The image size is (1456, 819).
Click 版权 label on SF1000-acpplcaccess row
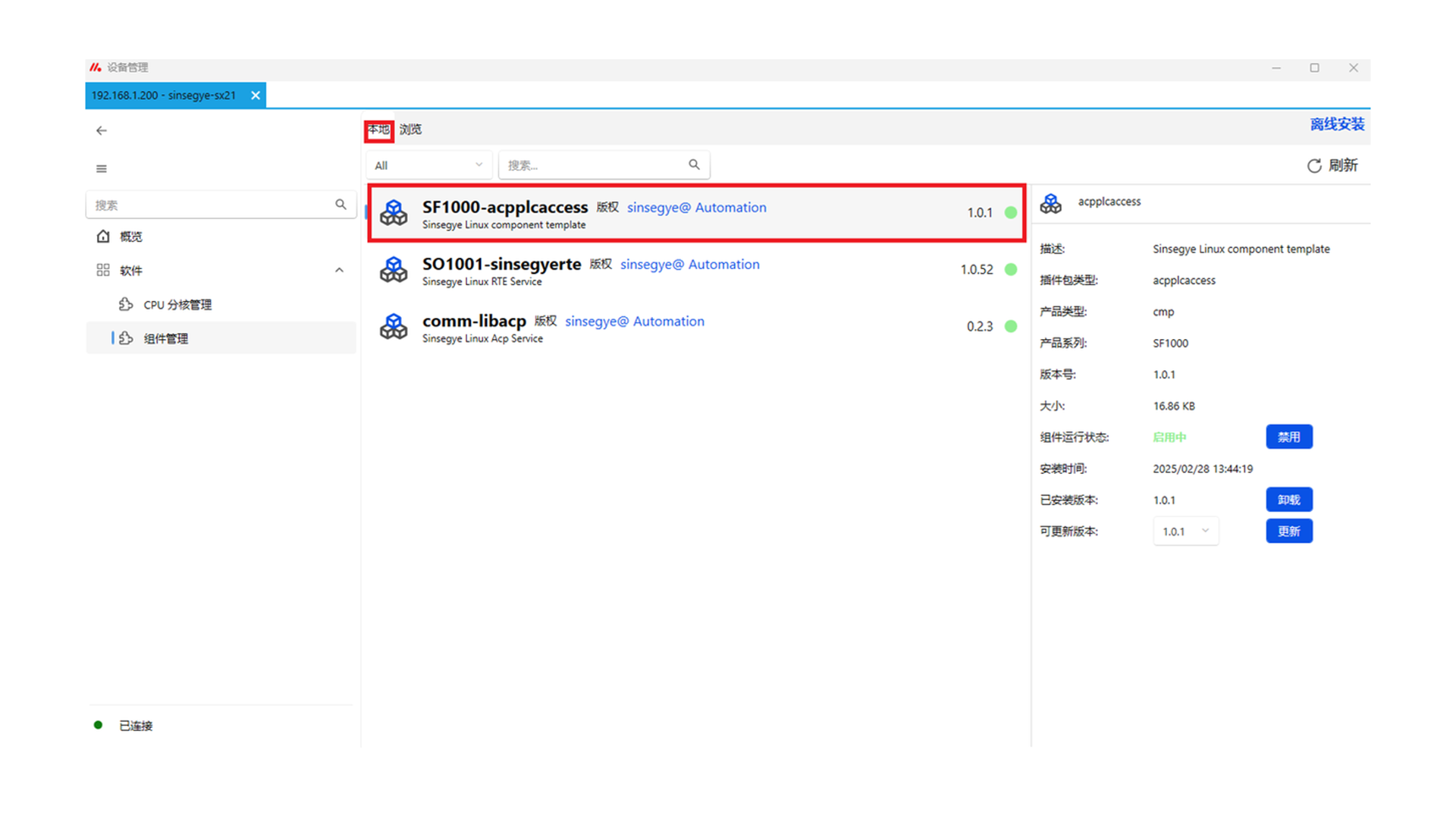point(607,207)
